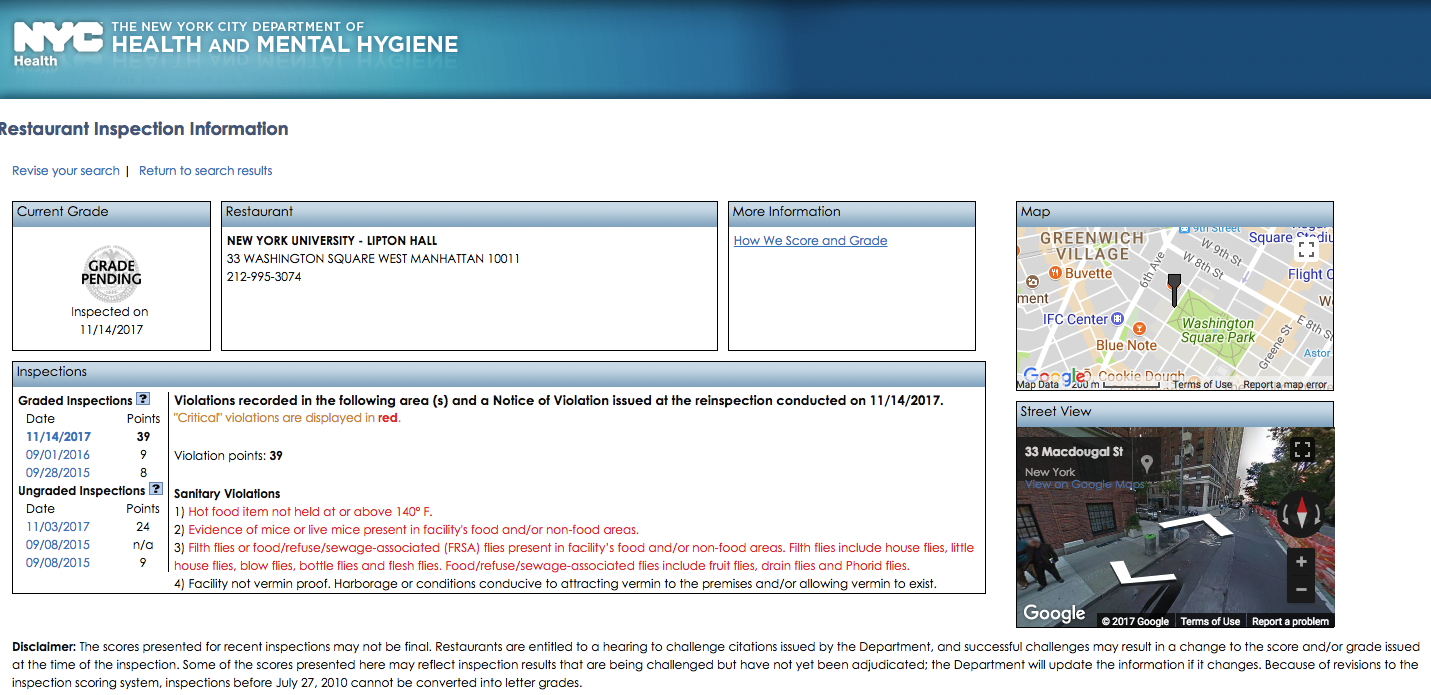The width and height of the screenshot is (1431, 695).
Task: Click the Google logo on the map
Action: [1054, 377]
